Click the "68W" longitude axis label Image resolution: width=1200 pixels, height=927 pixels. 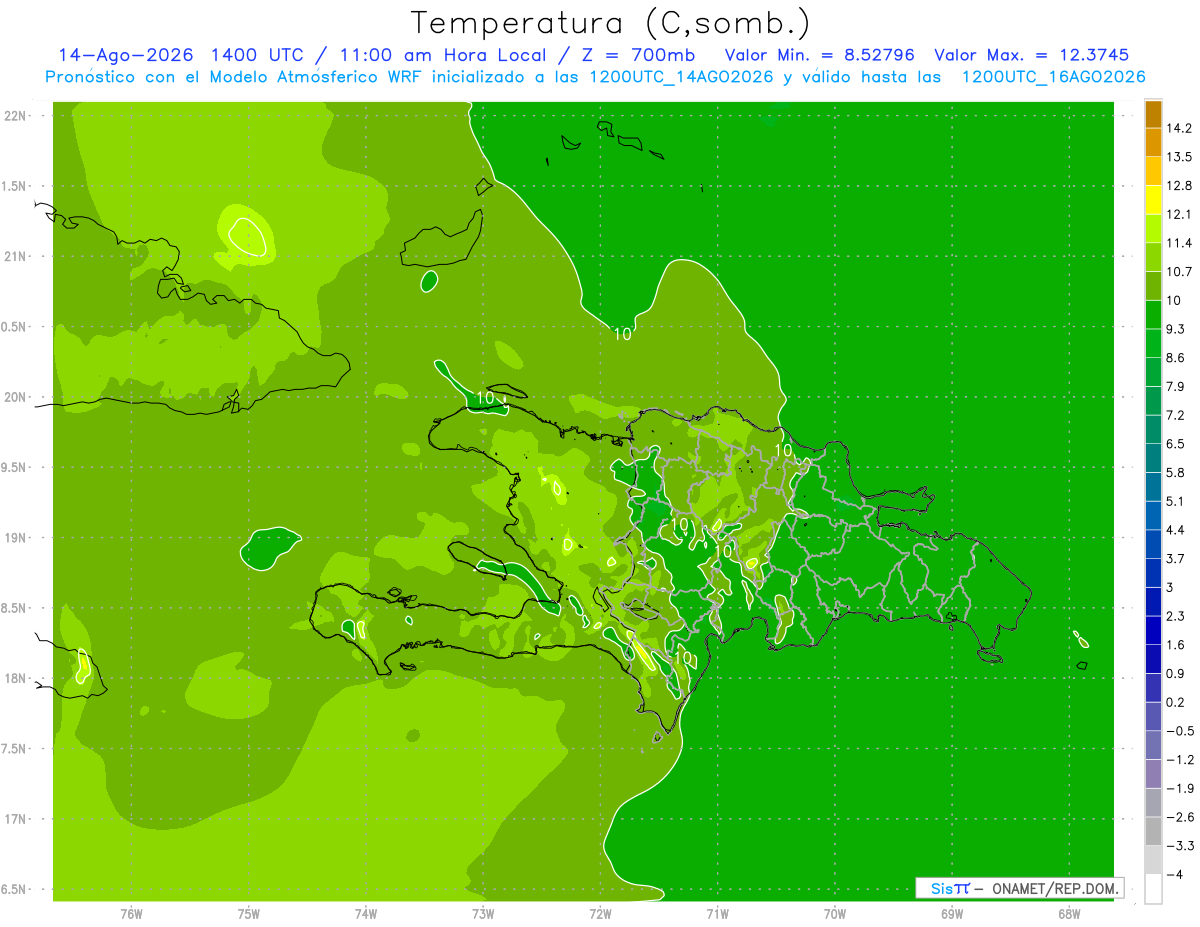pyautogui.click(x=1068, y=914)
